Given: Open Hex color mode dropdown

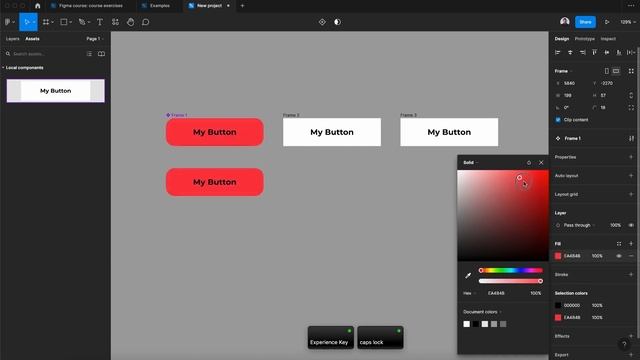Looking at the screenshot, I should click(469, 293).
